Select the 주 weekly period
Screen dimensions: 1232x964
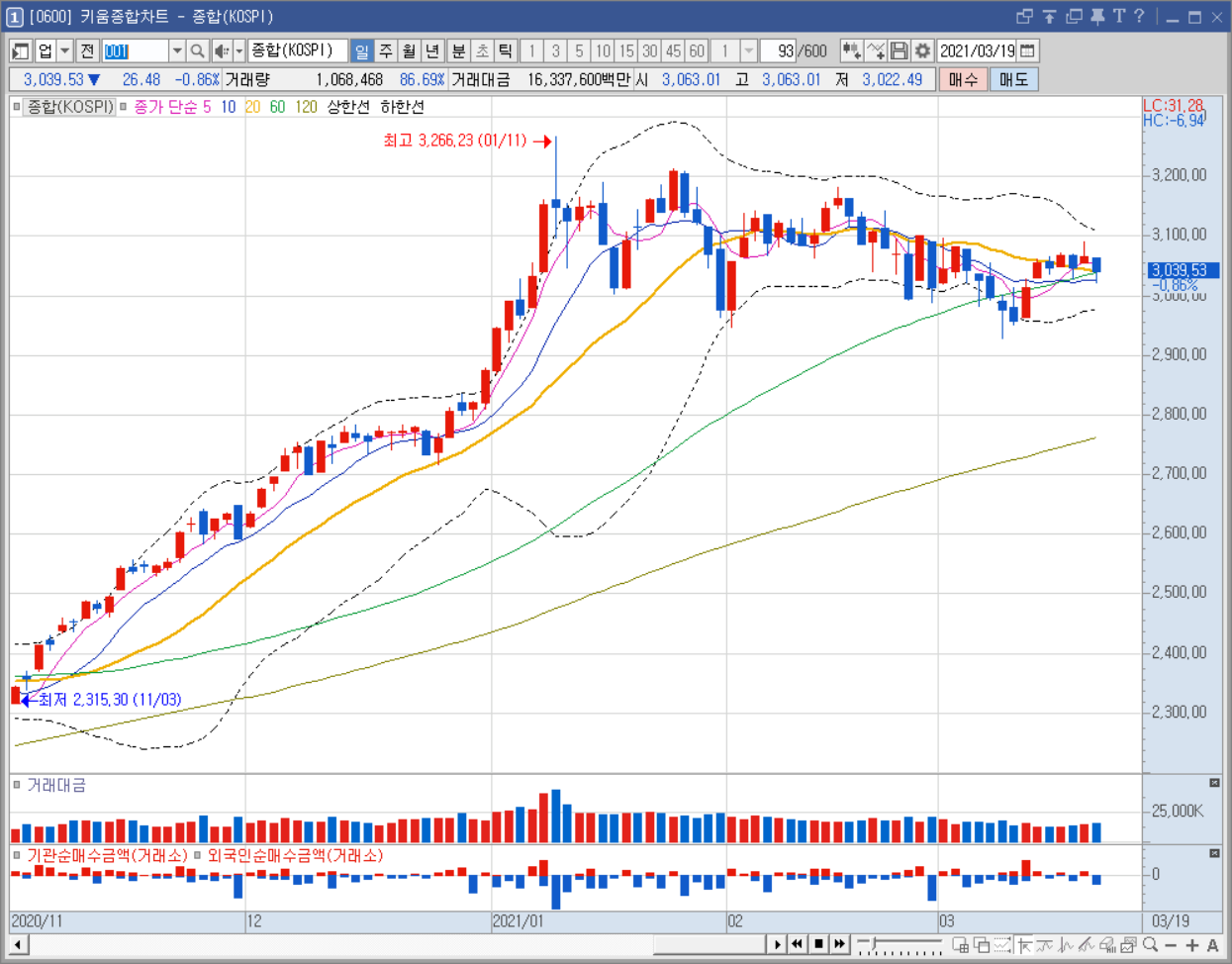[386, 50]
